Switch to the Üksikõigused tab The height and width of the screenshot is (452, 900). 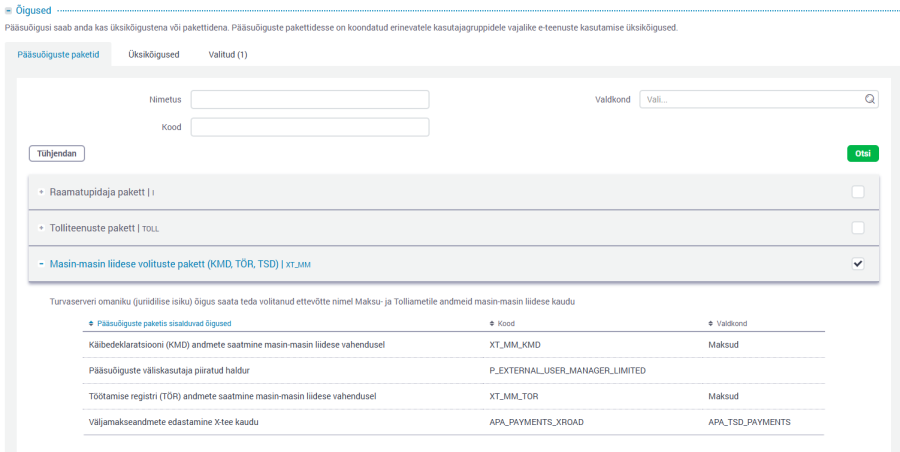click(154, 55)
